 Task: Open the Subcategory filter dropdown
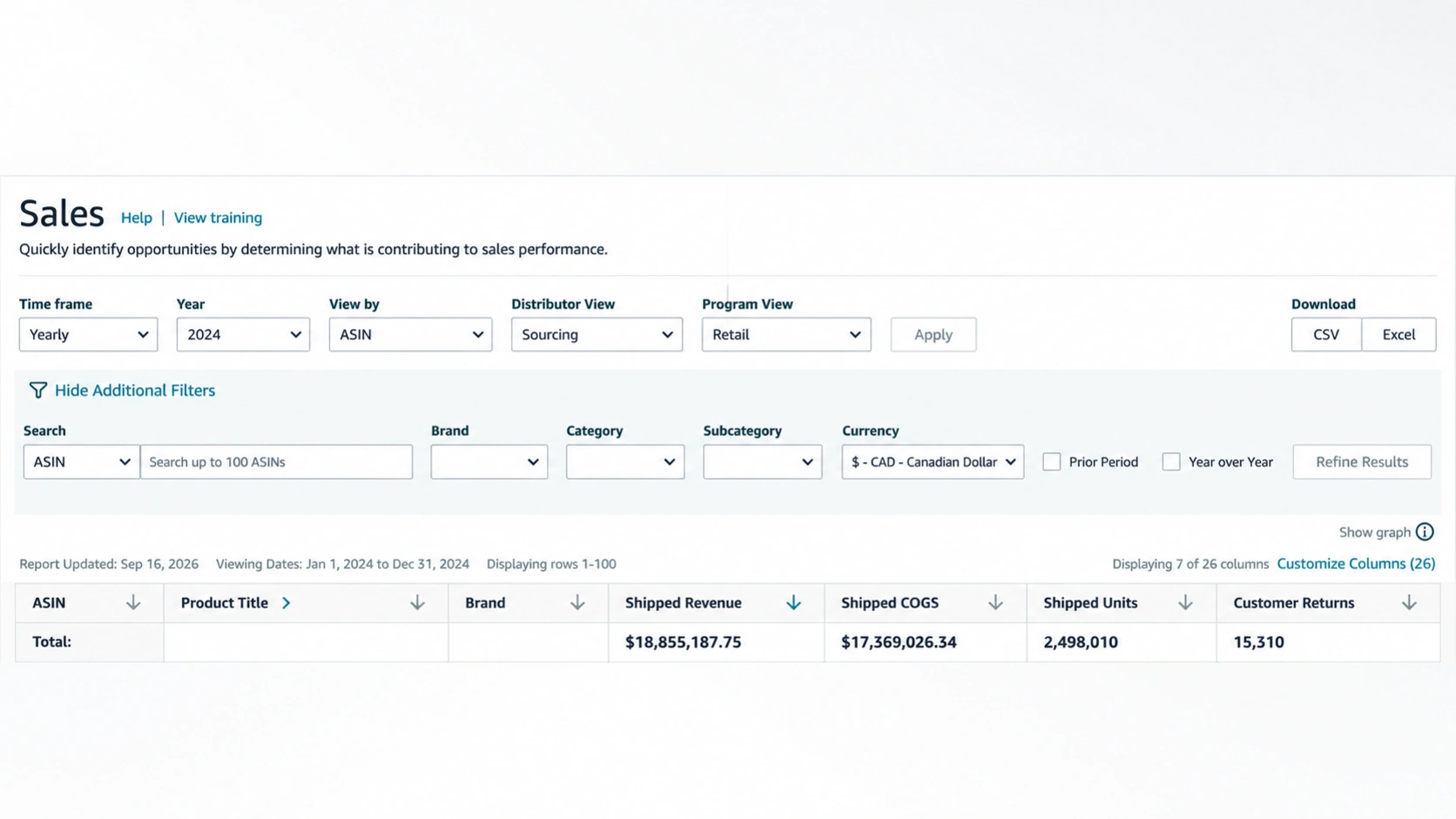click(x=762, y=461)
